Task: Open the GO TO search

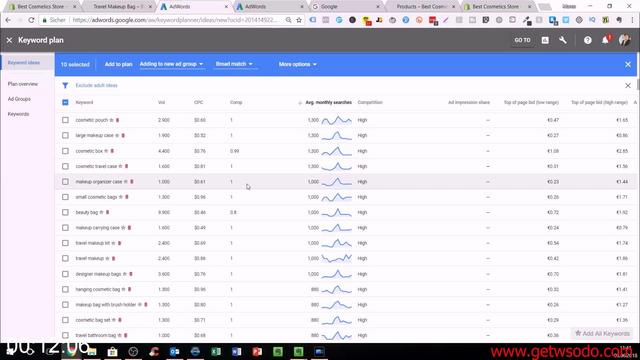Action: click(522, 40)
